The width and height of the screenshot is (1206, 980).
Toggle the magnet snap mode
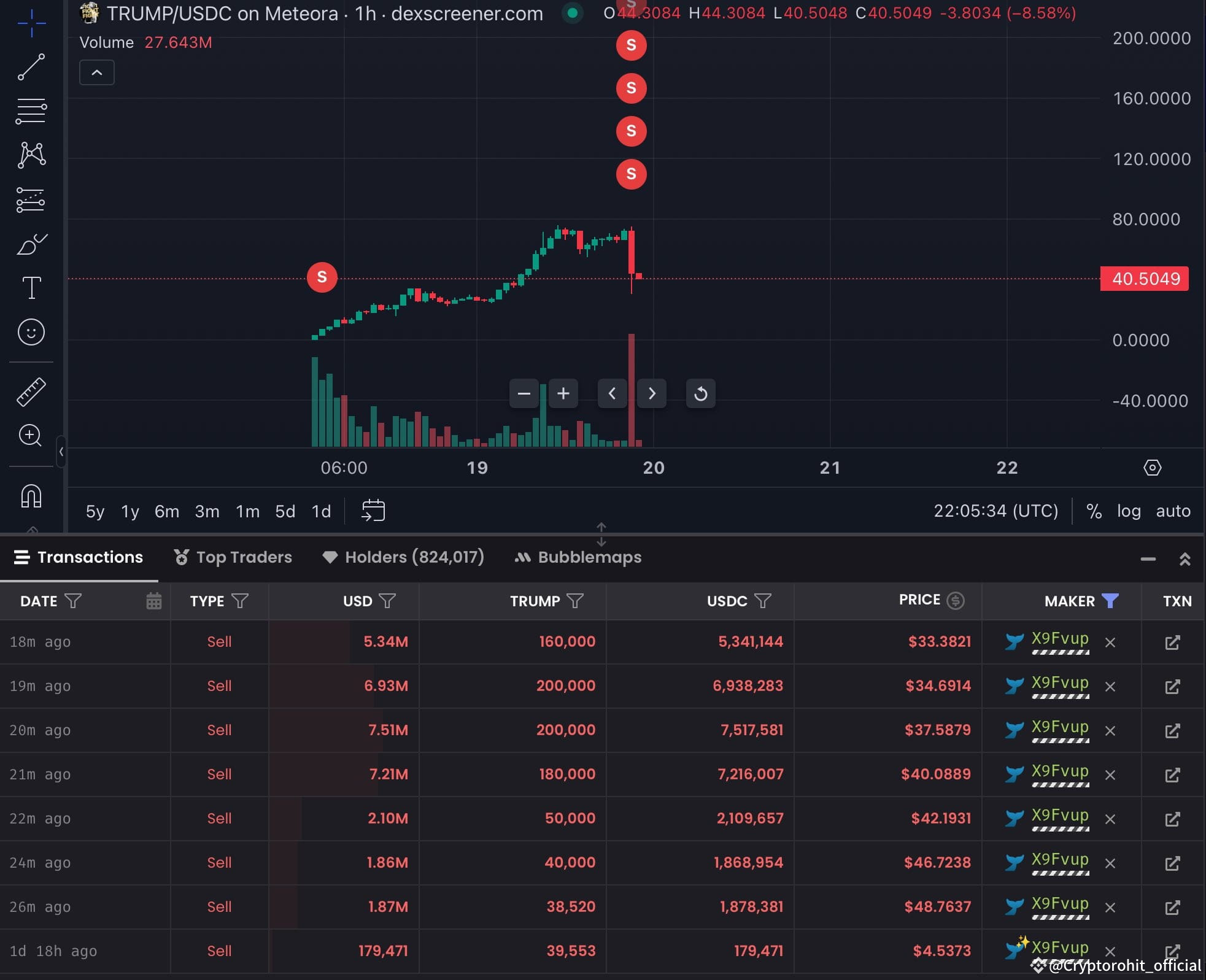pyautogui.click(x=31, y=496)
